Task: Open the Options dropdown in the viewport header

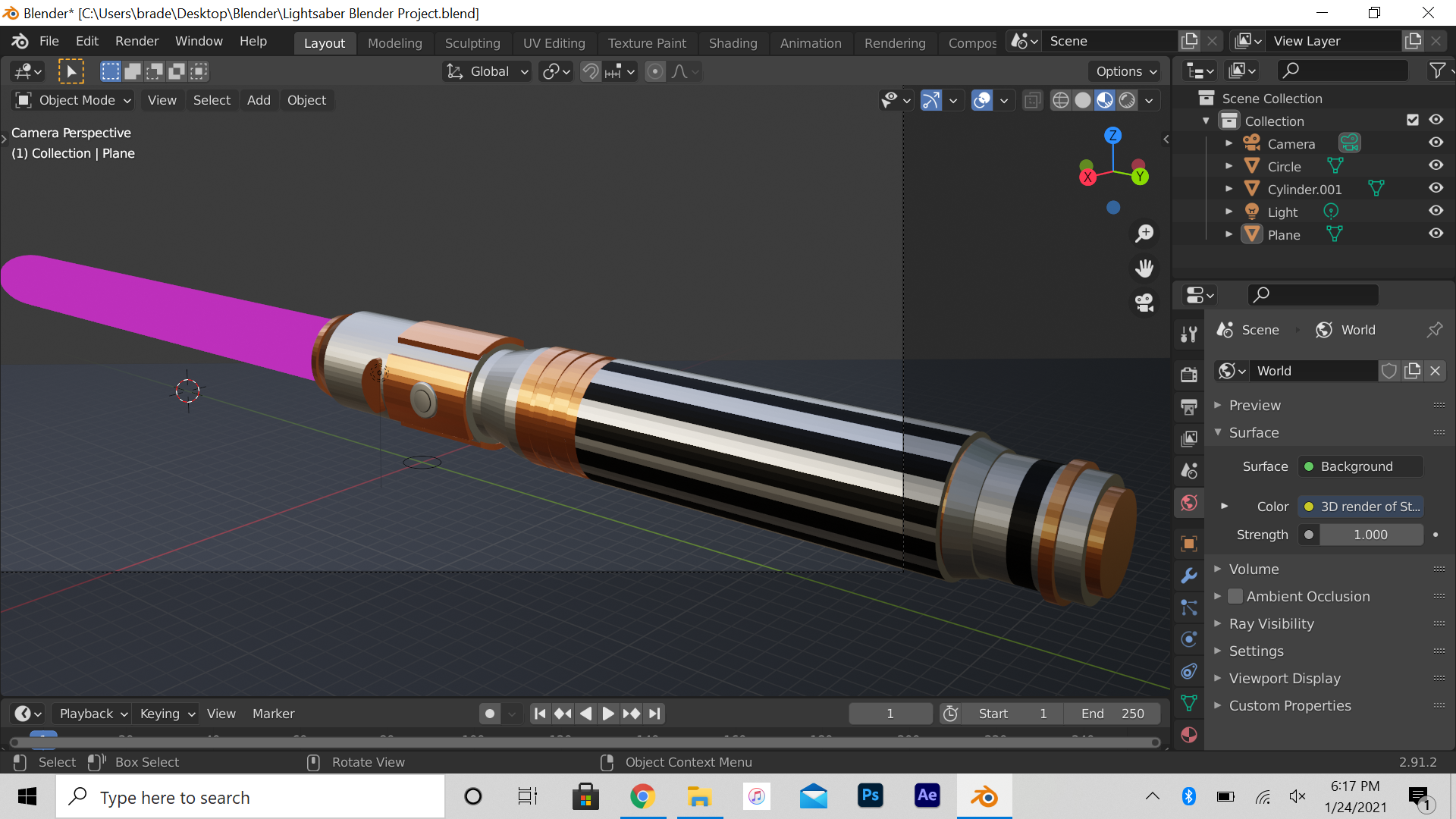Action: [1126, 71]
